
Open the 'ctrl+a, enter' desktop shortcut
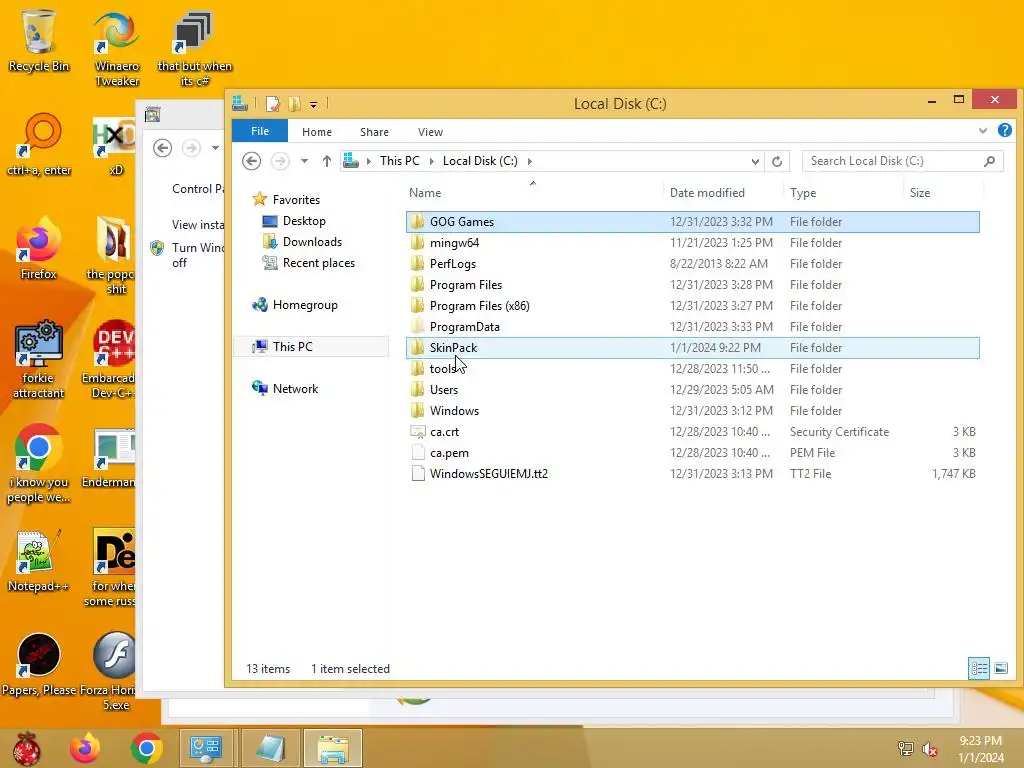coord(39,145)
